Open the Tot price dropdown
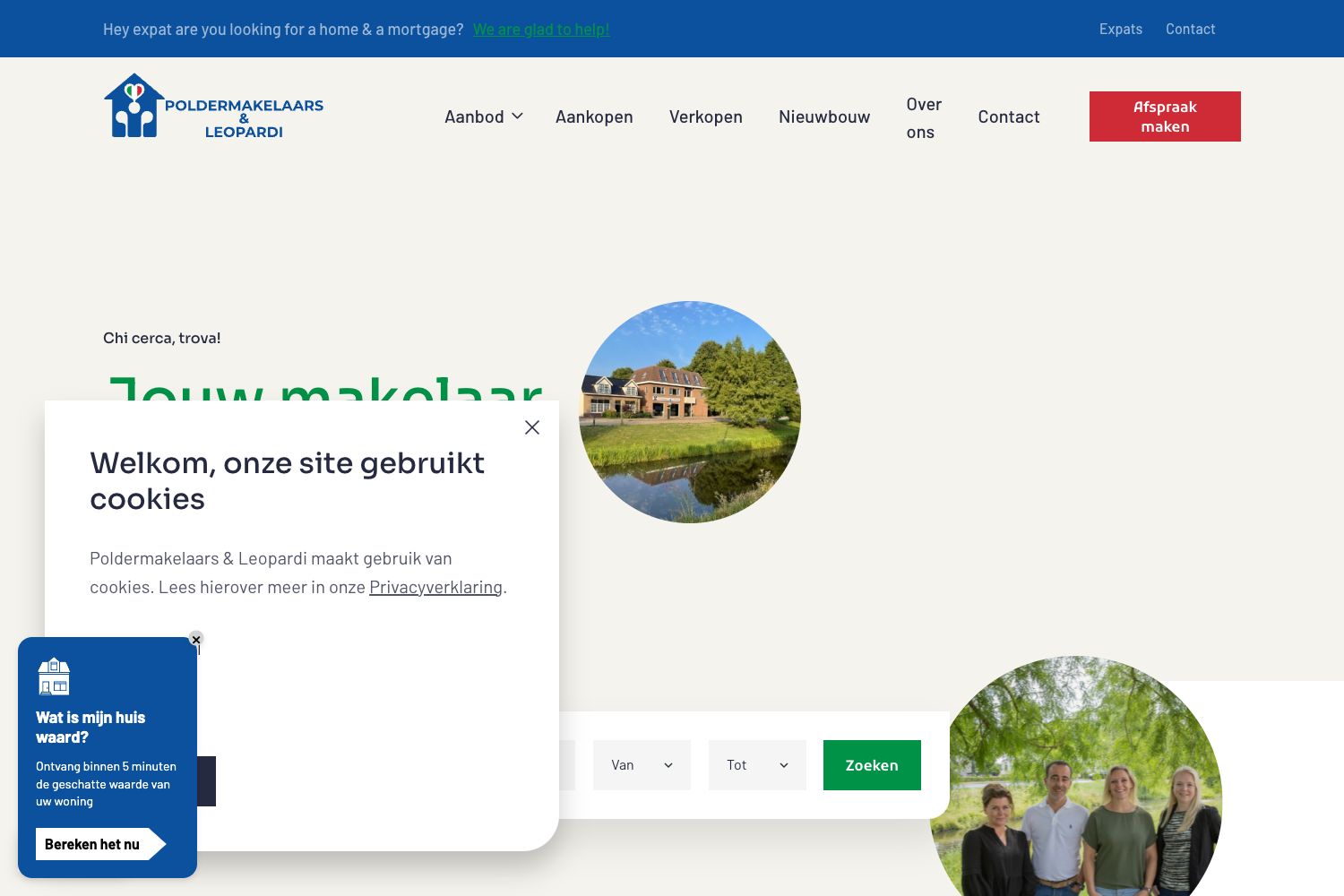The width and height of the screenshot is (1344, 896). tap(757, 765)
